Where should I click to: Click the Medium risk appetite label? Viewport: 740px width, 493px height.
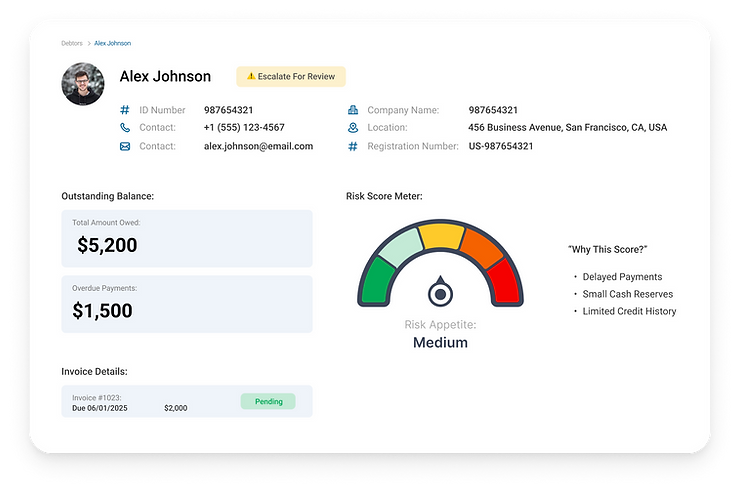[440, 343]
